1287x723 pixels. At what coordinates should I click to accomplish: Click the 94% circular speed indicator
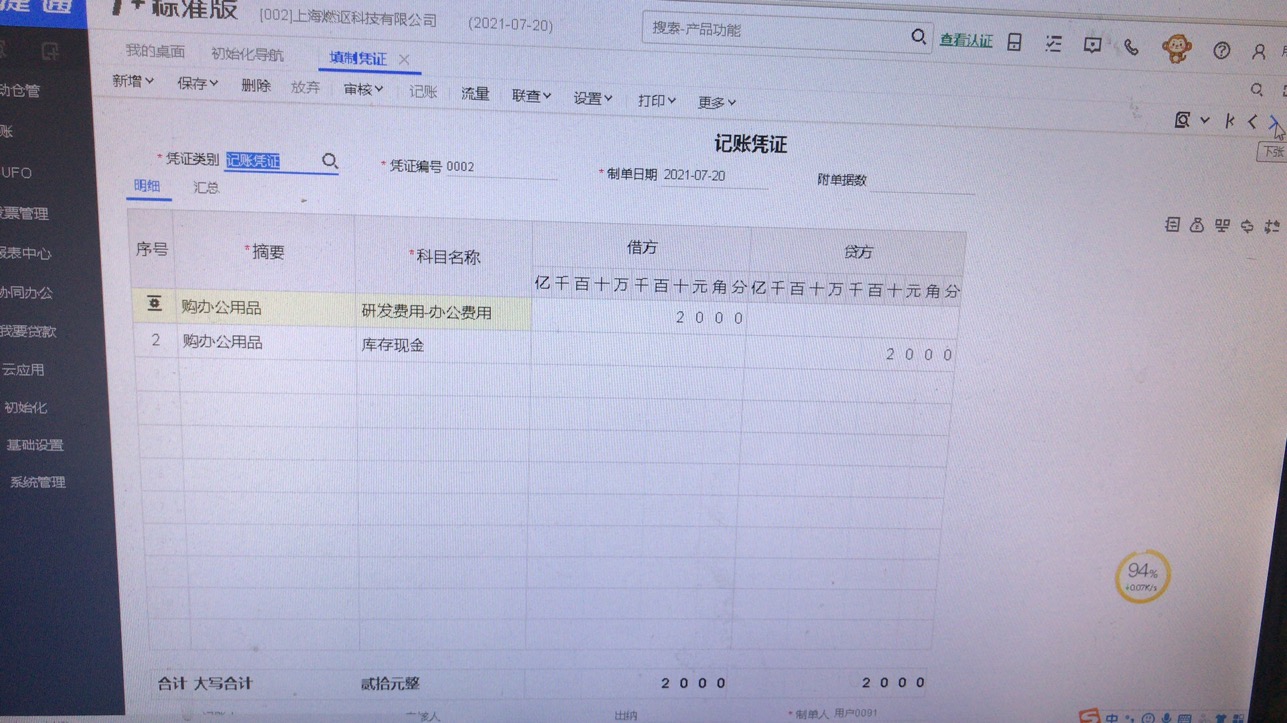(x=1142, y=576)
